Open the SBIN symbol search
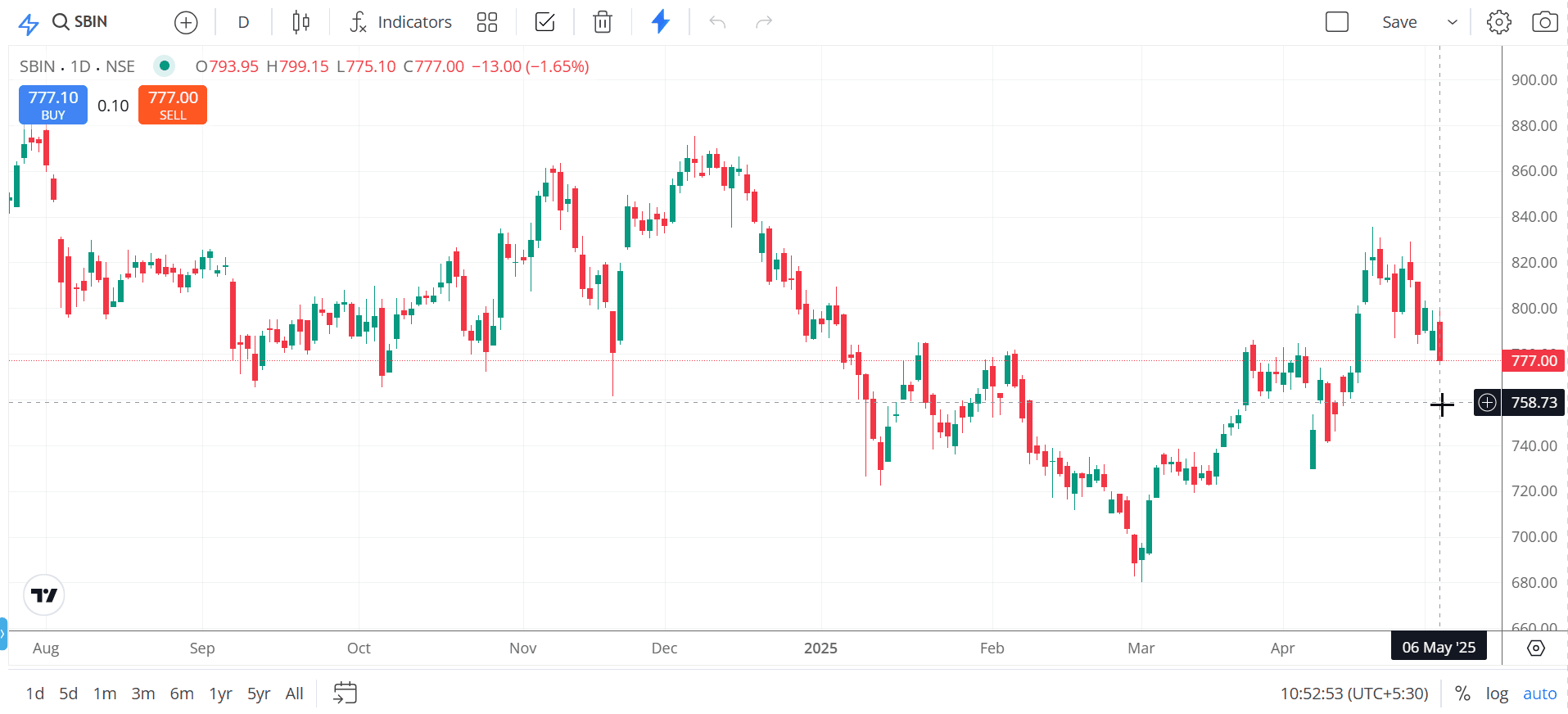 pos(79,22)
